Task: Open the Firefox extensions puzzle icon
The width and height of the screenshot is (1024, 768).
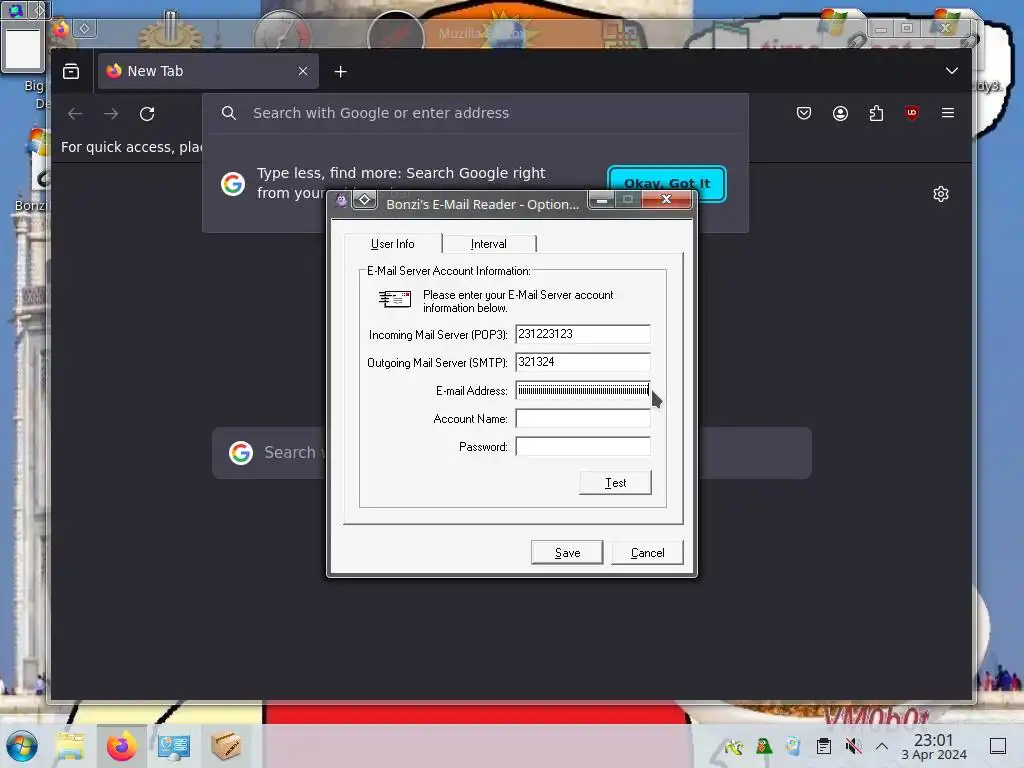Action: coord(876,113)
